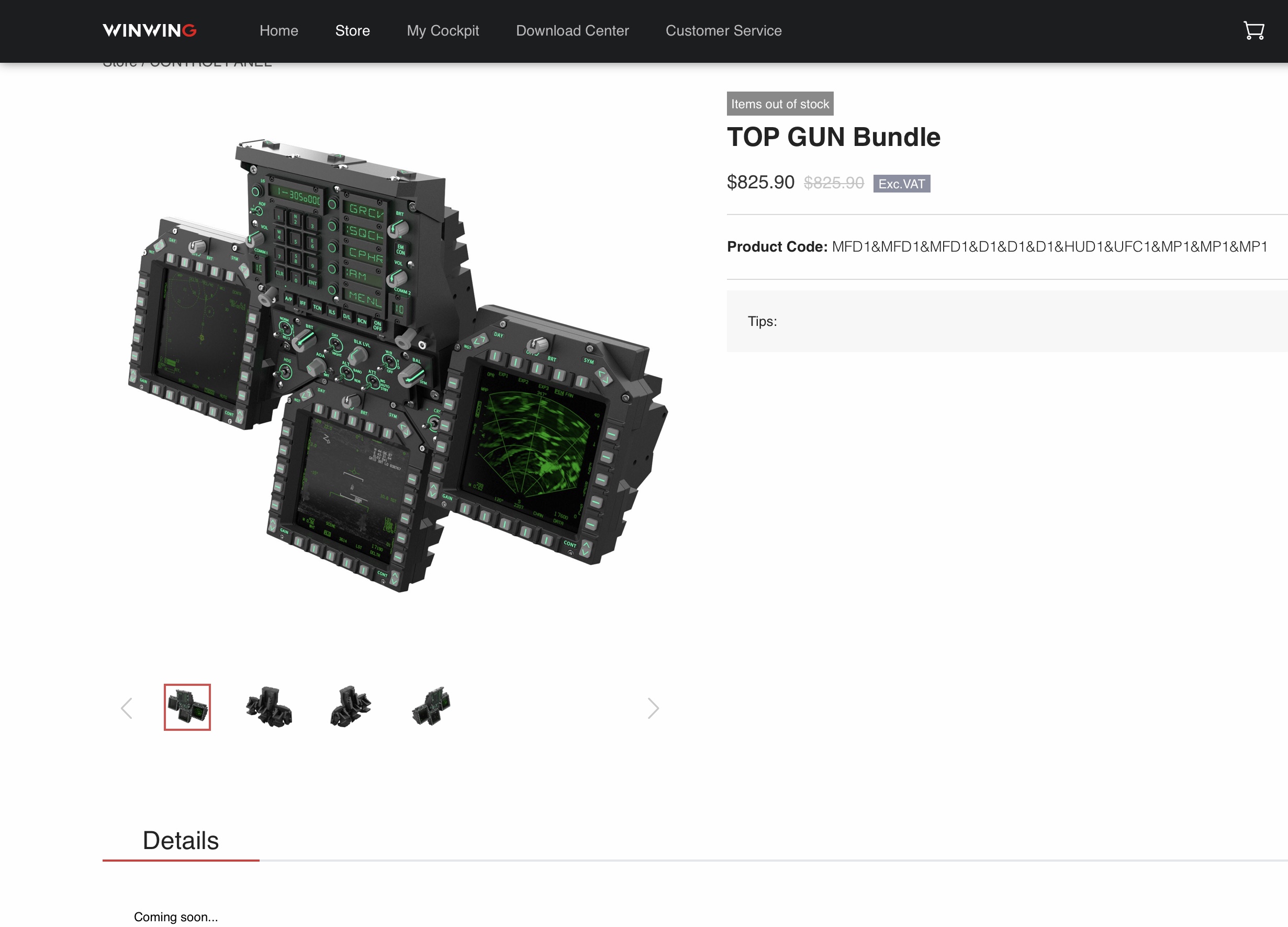Viewport: 1288px width, 927px height.
Task: Click the current price $825.90
Action: [760, 182]
